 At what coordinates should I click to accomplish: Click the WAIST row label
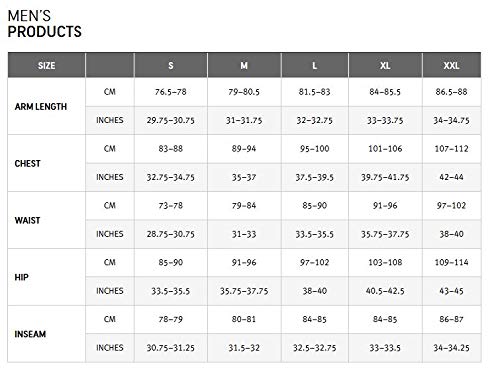pyautogui.click(x=27, y=220)
